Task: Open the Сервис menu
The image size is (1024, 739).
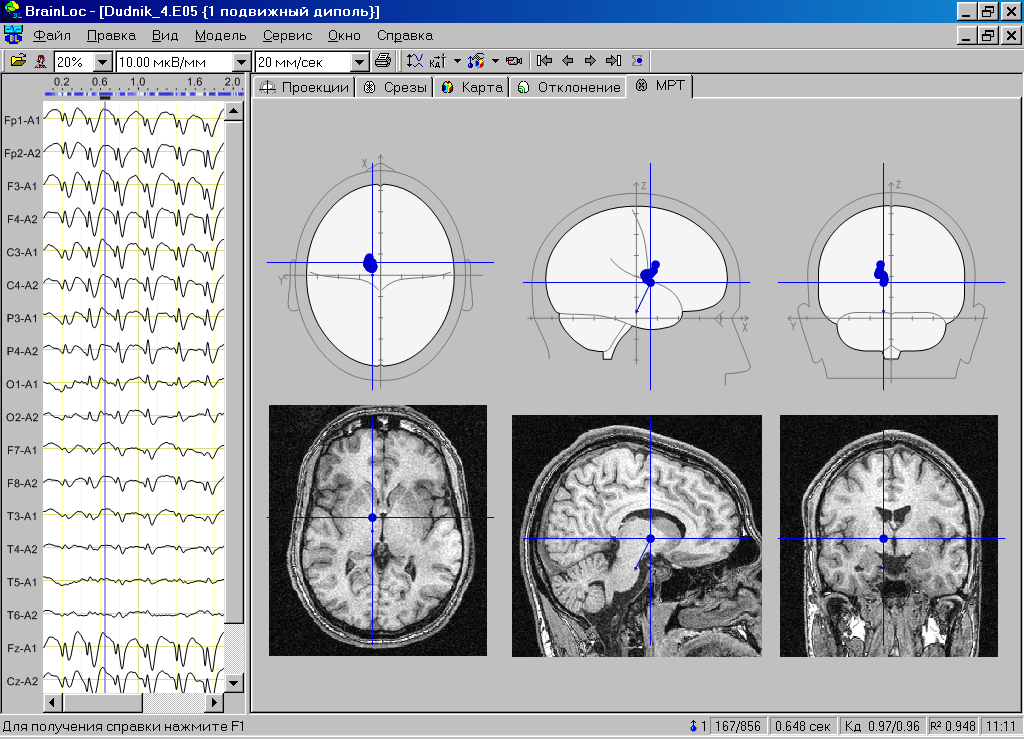Action: click(x=287, y=35)
